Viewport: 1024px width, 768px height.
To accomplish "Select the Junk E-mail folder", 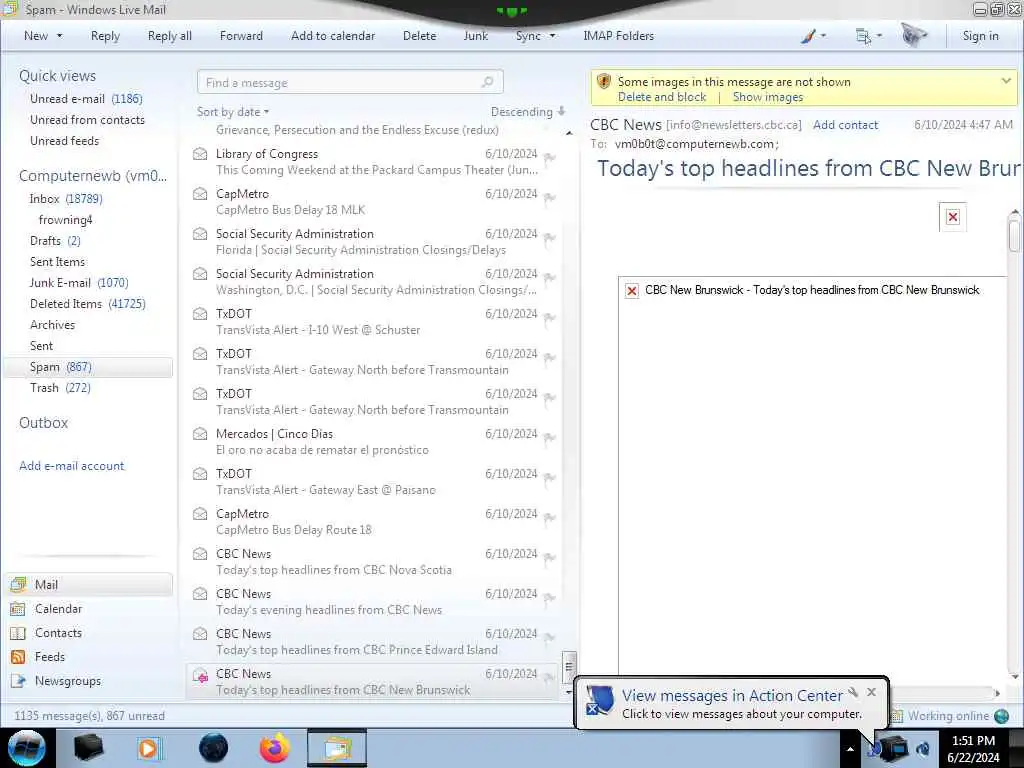I will pos(79,283).
